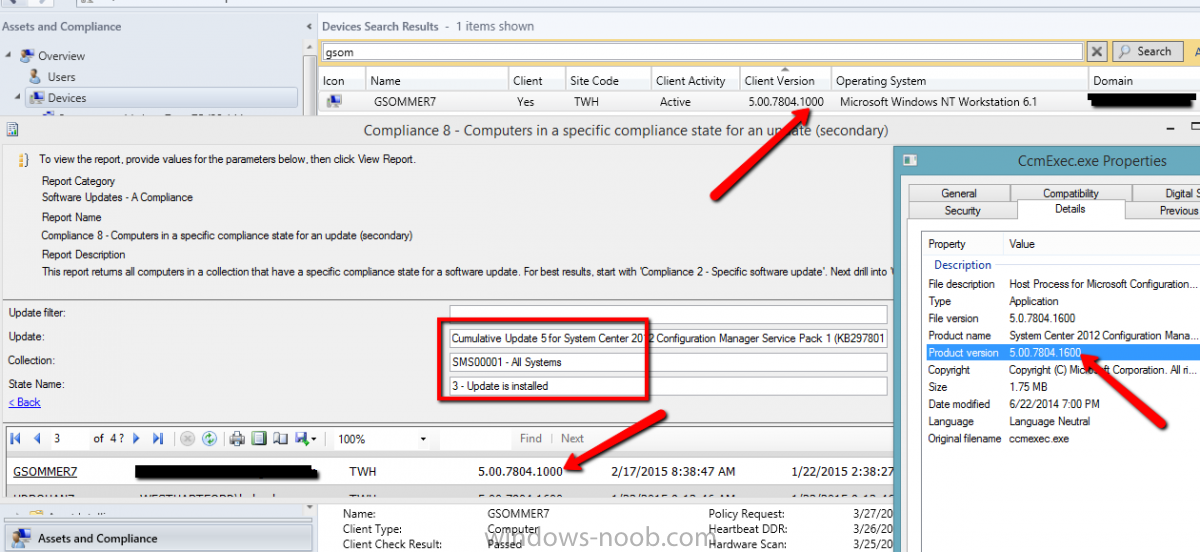Click the report page number field

pyautogui.click(x=69, y=439)
